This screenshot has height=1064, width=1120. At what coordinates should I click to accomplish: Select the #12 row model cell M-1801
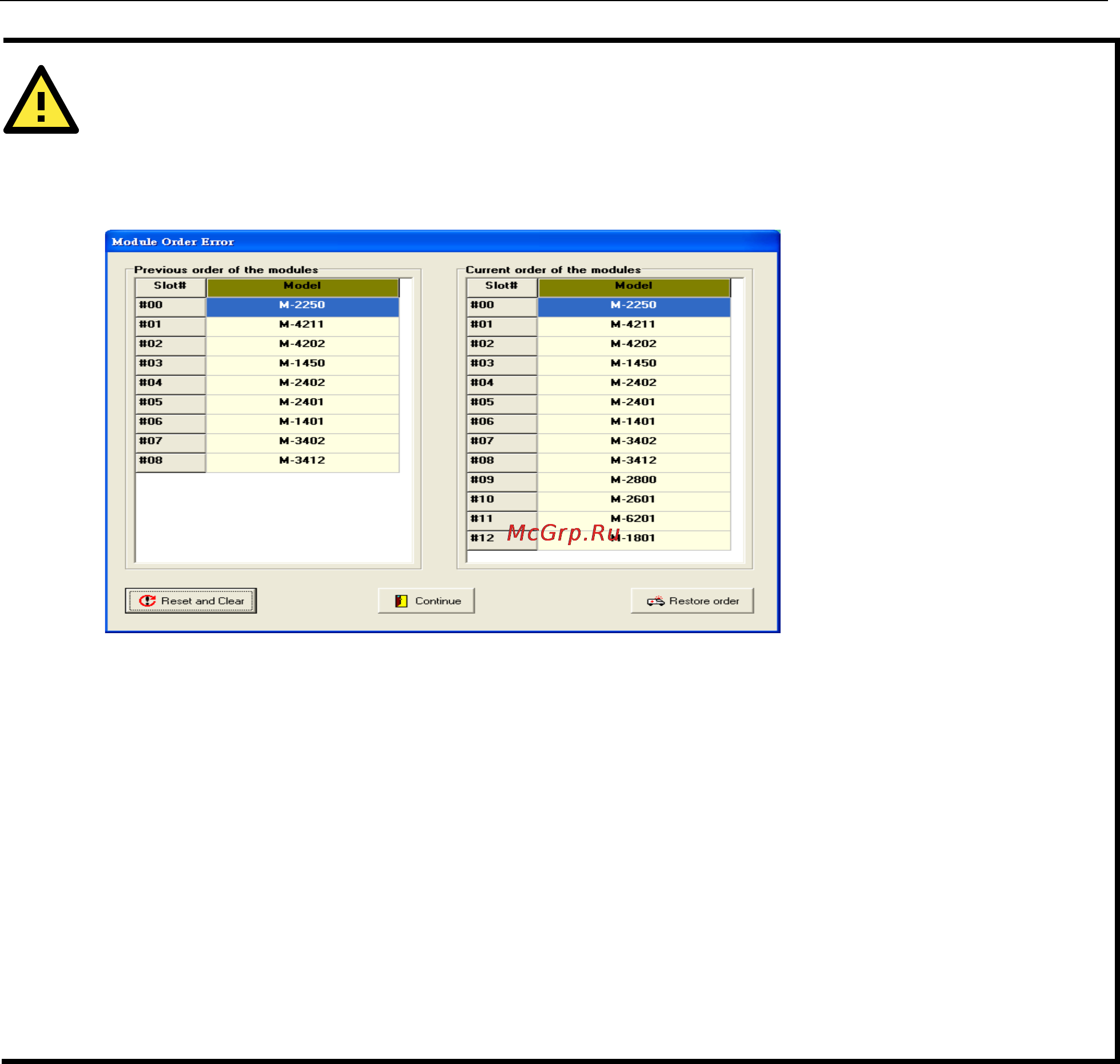pos(634,540)
